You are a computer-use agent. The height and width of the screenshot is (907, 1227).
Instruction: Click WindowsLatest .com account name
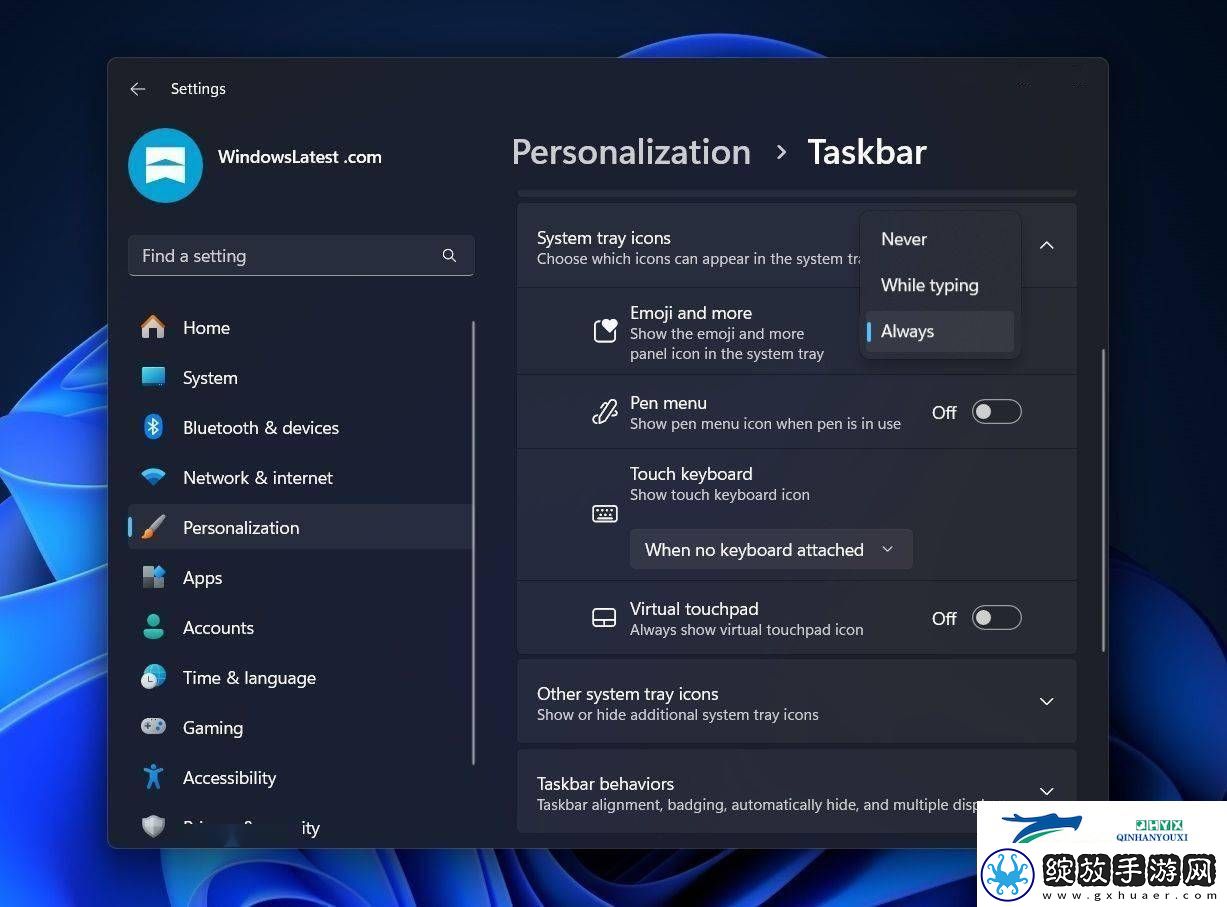300,157
